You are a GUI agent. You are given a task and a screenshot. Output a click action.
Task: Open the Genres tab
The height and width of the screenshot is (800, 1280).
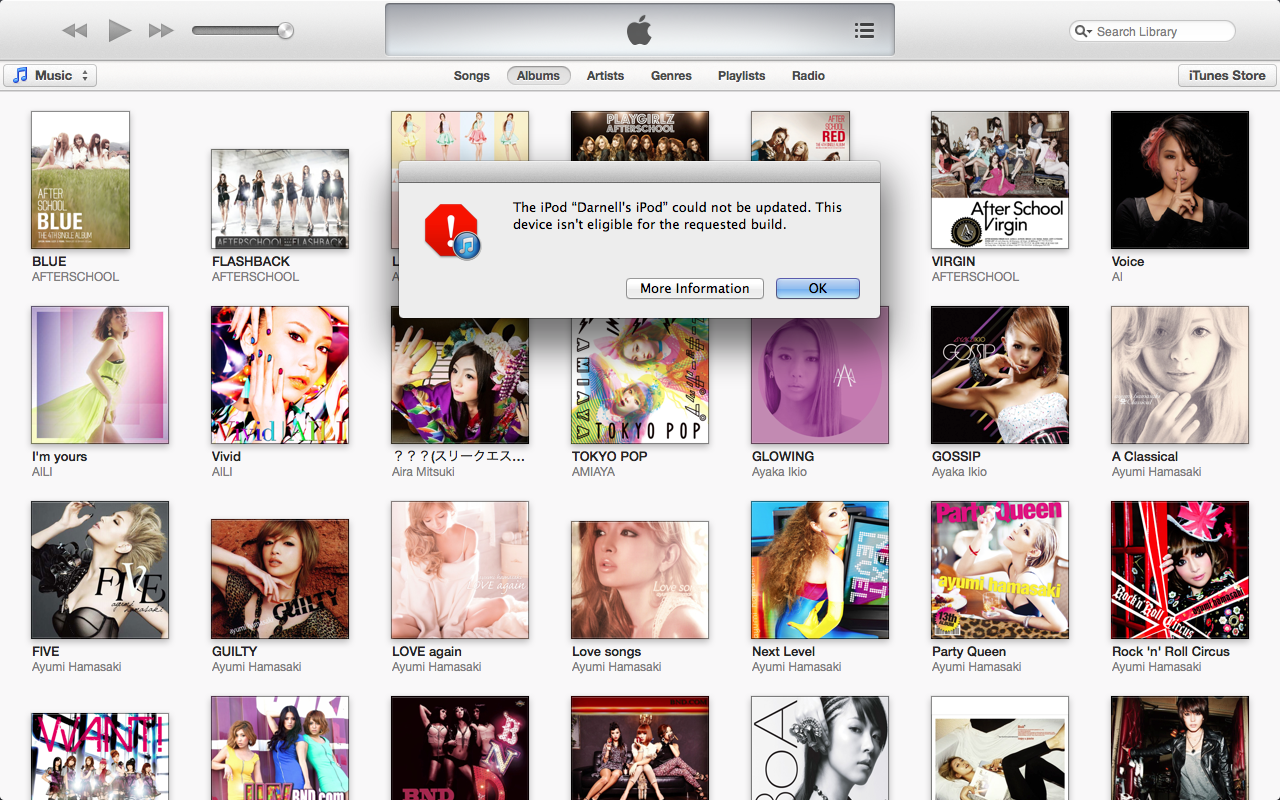tap(671, 75)
